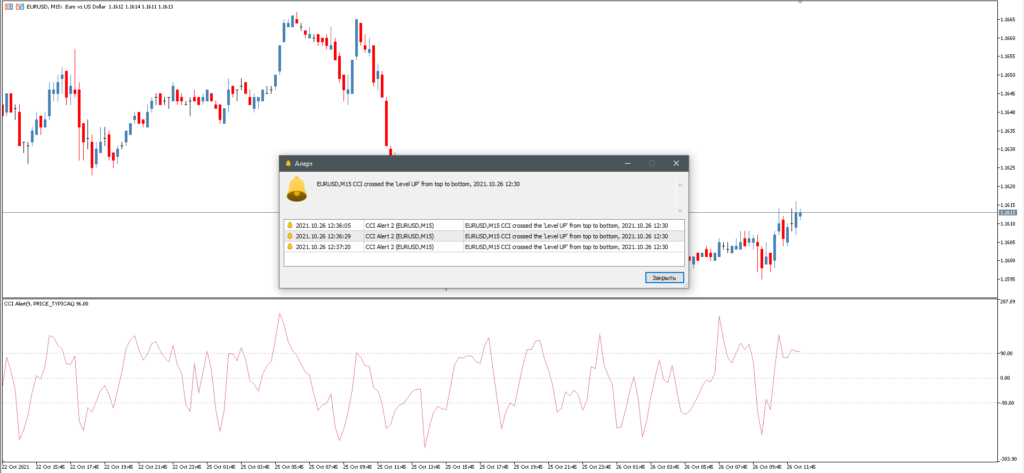Click the down arrow beside alert message

point(680,210)
